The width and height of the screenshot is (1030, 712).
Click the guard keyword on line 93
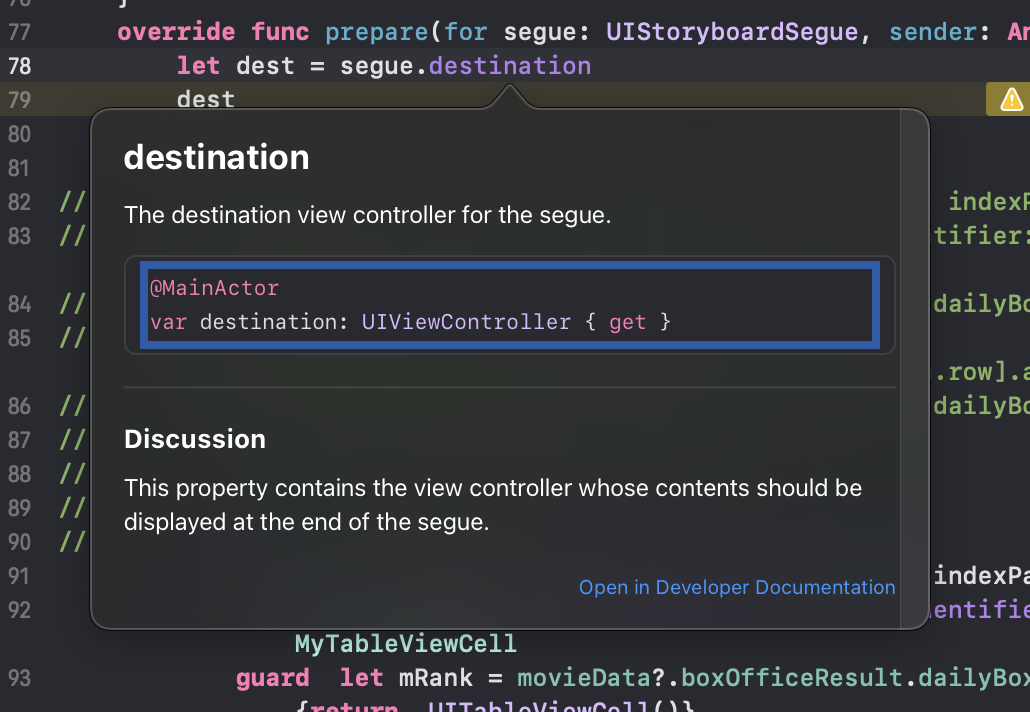(x=273, y=678)
